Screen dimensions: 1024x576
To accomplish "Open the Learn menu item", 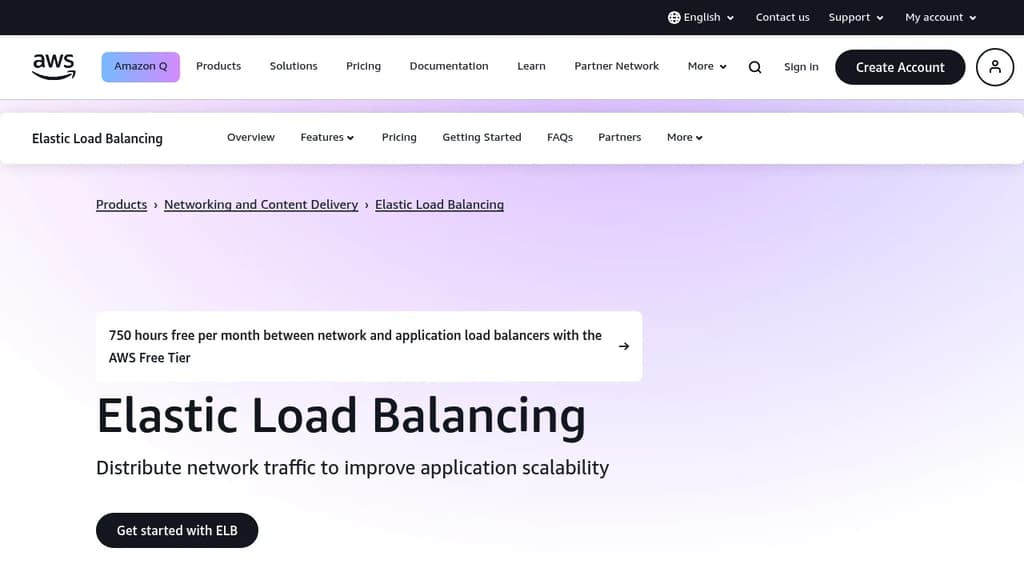I will pyautogui.click(x=531, y=66).
